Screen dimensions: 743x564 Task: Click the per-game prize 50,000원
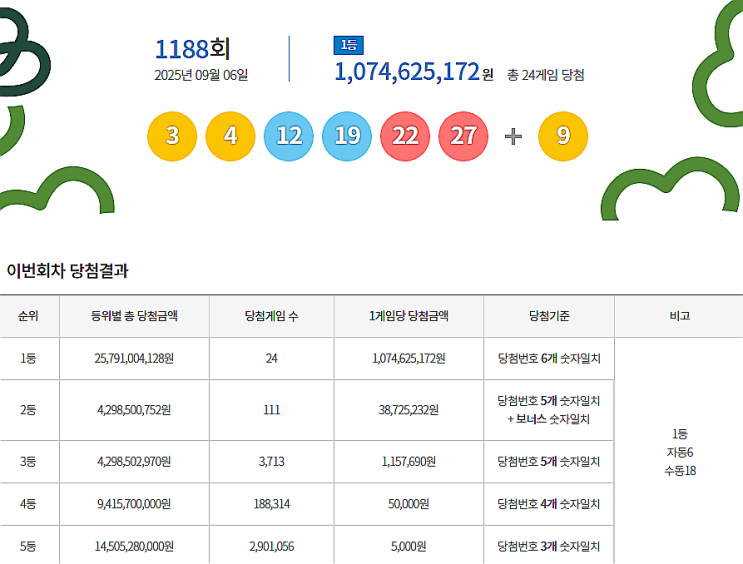click(x=408, y=503)
